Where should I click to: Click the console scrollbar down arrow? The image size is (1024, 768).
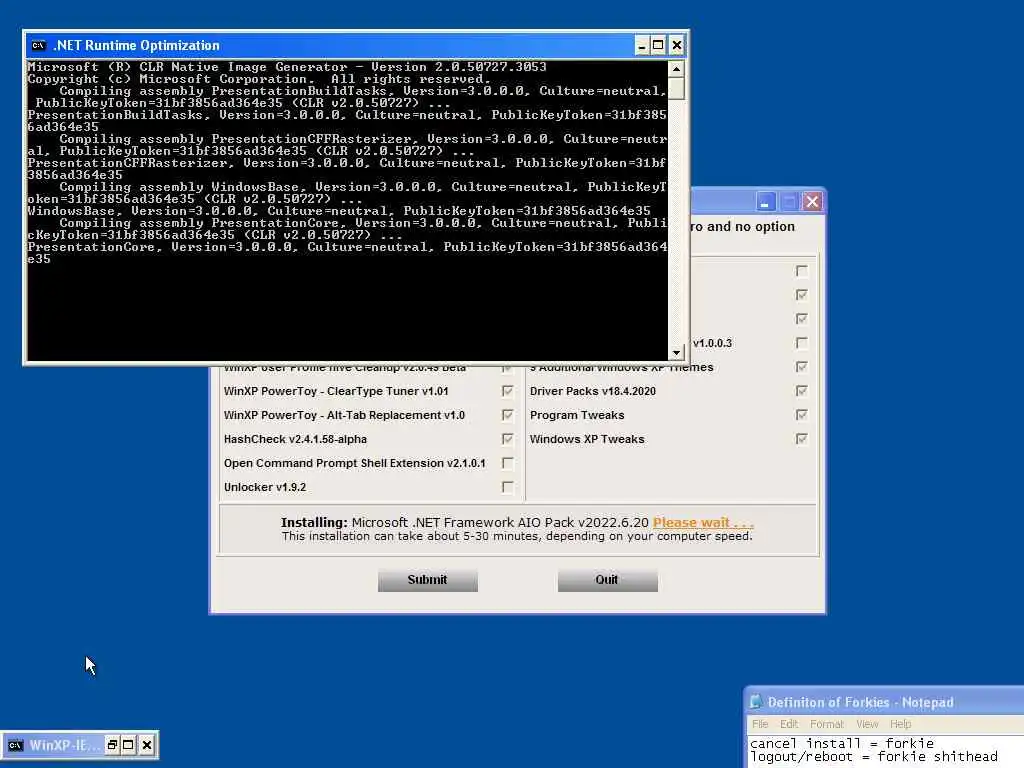[x=676, y=353]
